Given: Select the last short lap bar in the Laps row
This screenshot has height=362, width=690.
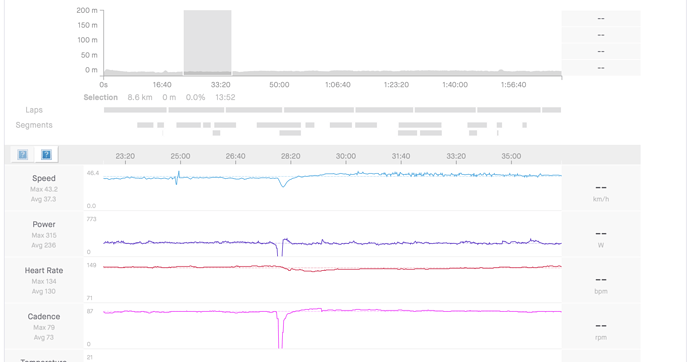Looking at the screenshot, I should tap(551, 110).
